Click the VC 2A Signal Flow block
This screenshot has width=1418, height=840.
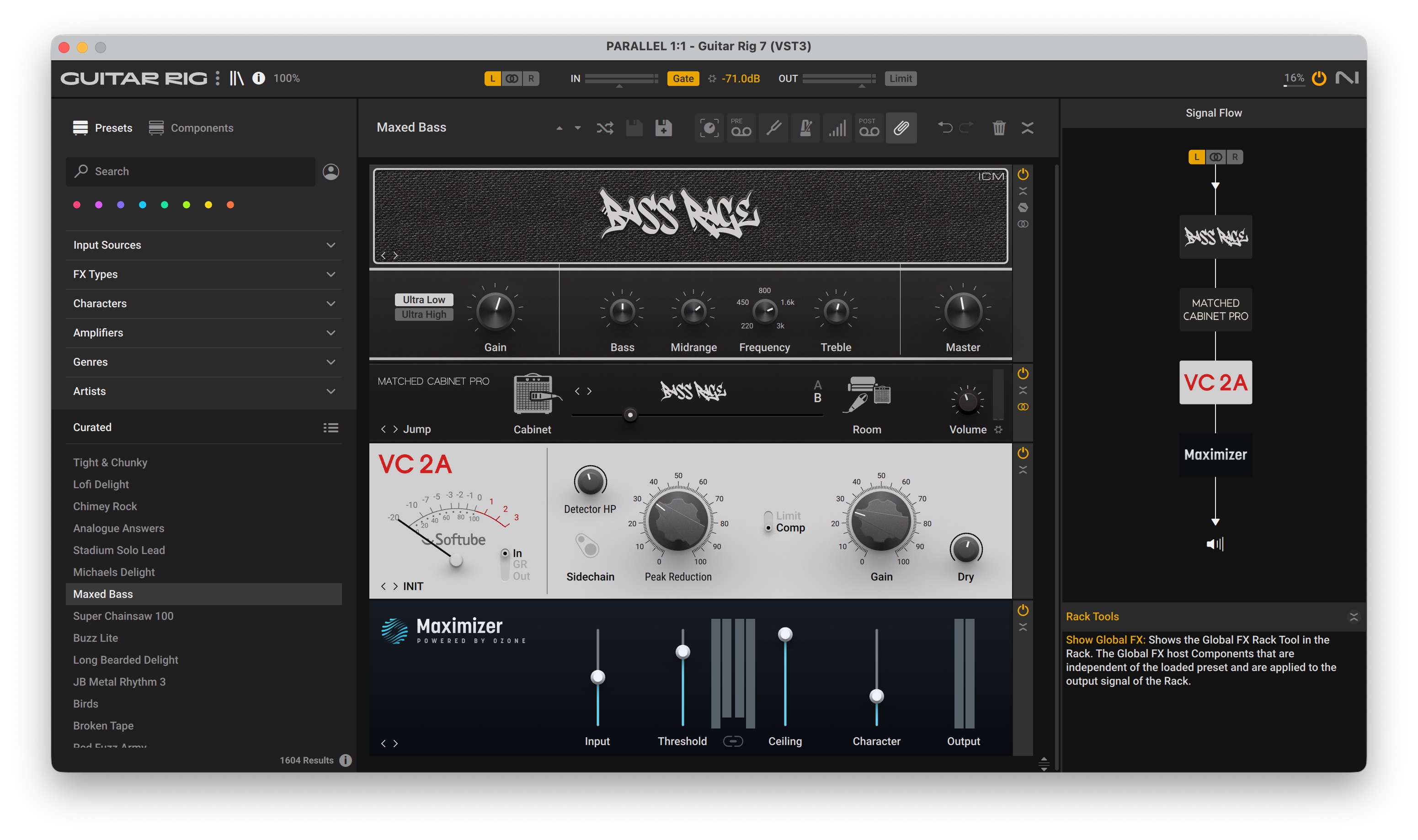pyautogui.click(x=1215, y=383)
